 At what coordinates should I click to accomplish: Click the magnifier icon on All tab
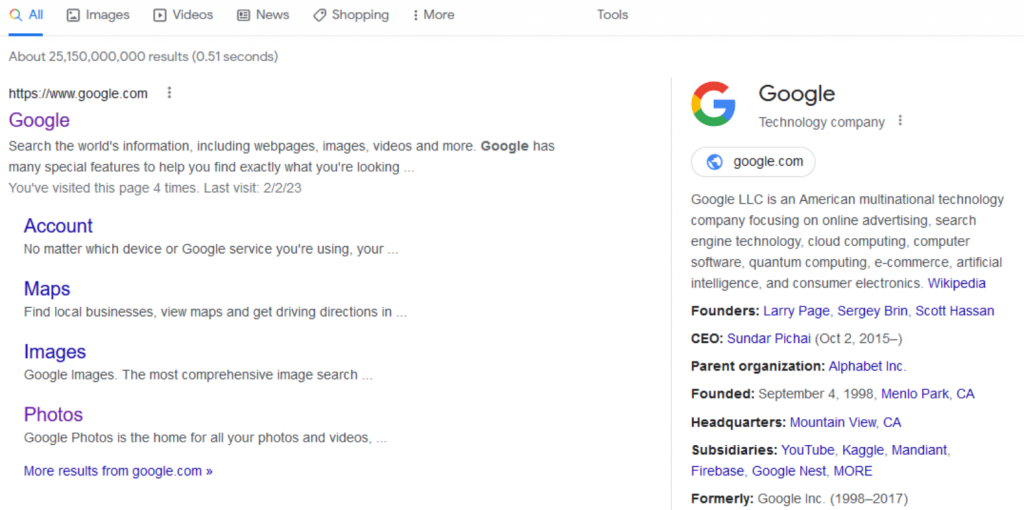tap(16, 14)
